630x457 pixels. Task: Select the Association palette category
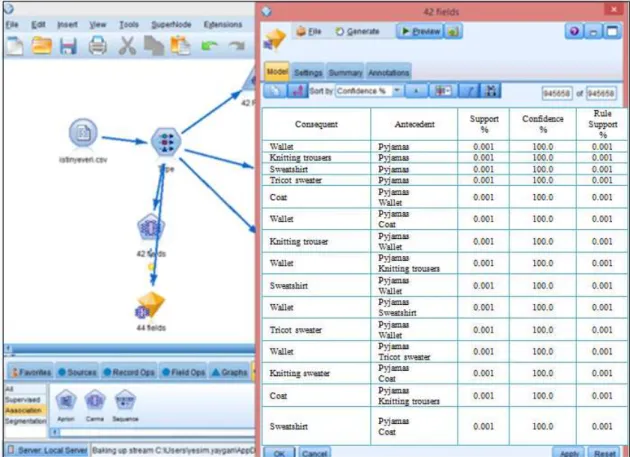point(23,410)
